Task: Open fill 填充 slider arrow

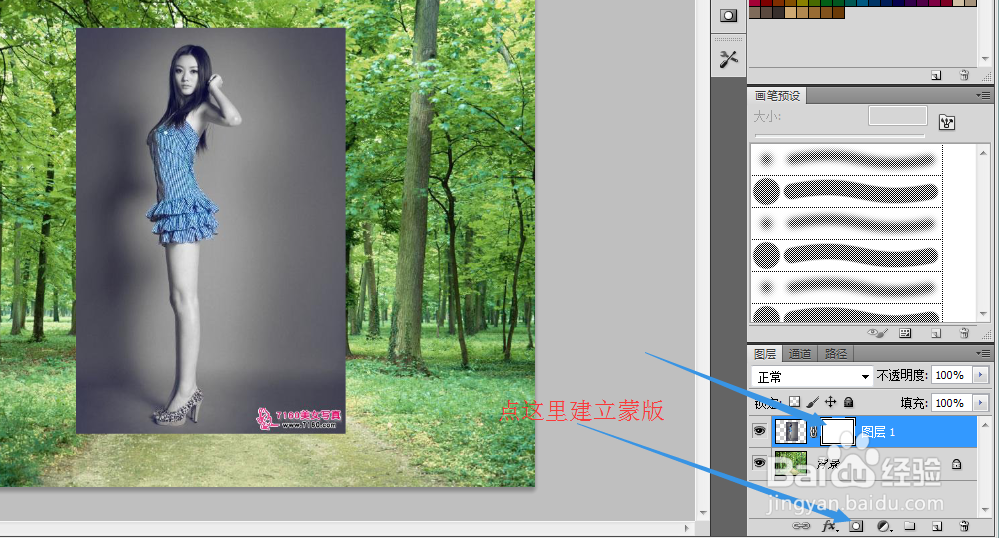Action: coord(981,403)
